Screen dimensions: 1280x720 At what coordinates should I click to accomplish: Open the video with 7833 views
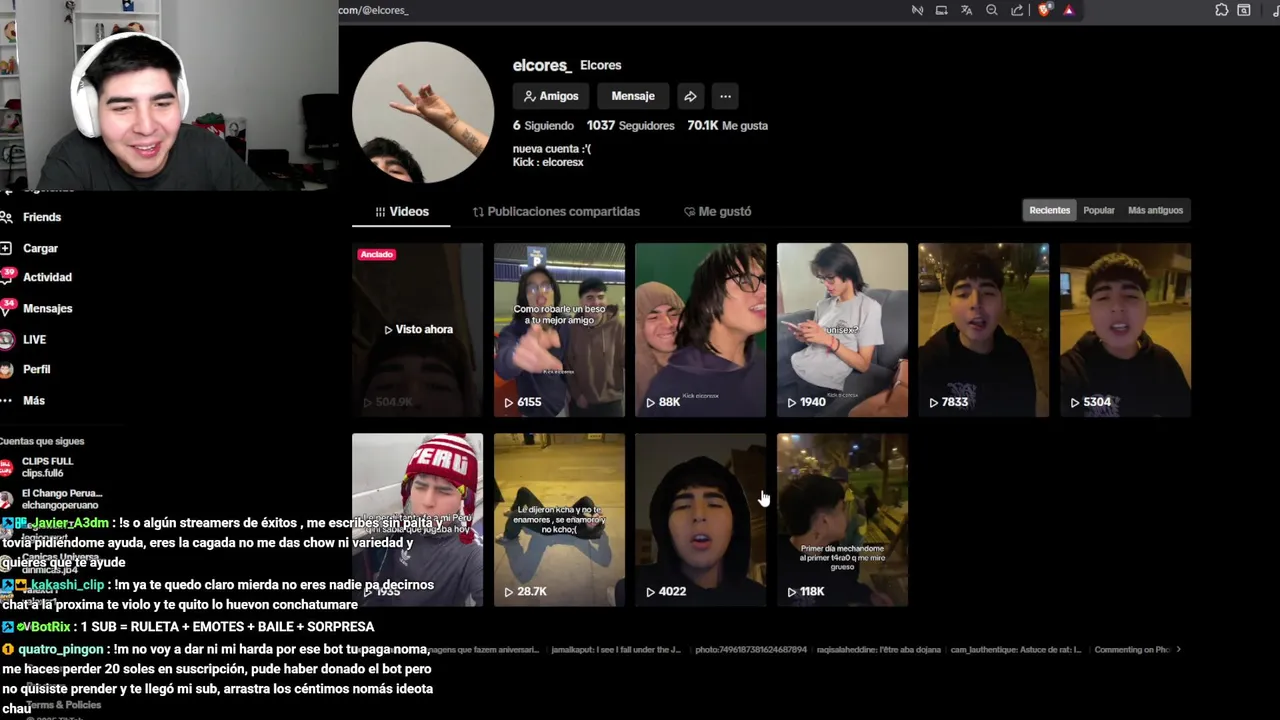(x=984, y=330)
